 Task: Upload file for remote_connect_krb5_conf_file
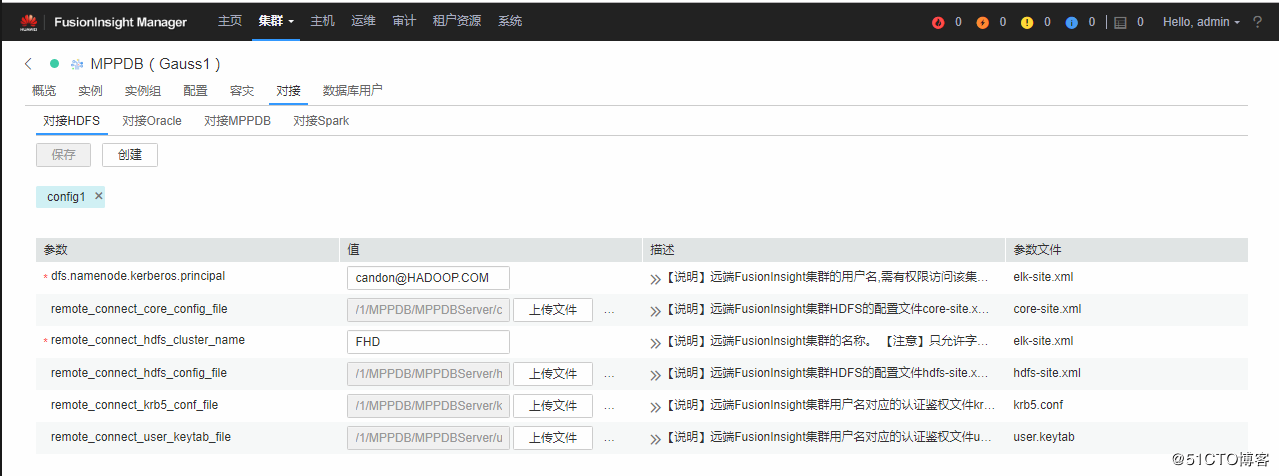pos(553,406)
